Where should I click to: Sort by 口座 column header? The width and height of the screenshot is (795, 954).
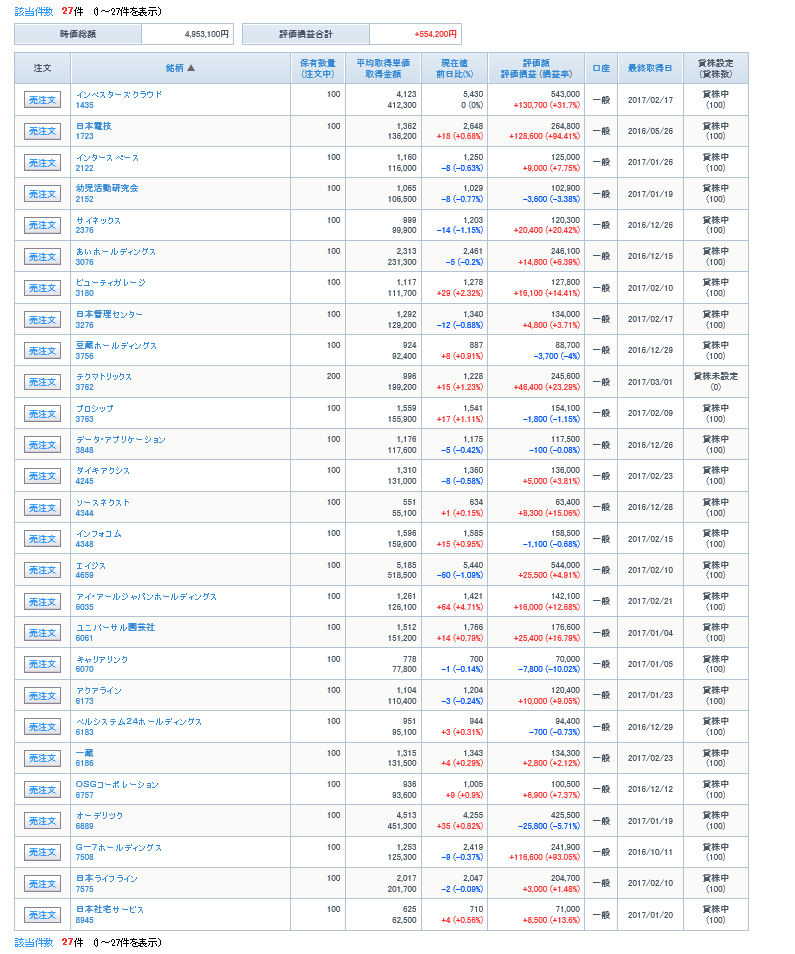pos(601,68)
